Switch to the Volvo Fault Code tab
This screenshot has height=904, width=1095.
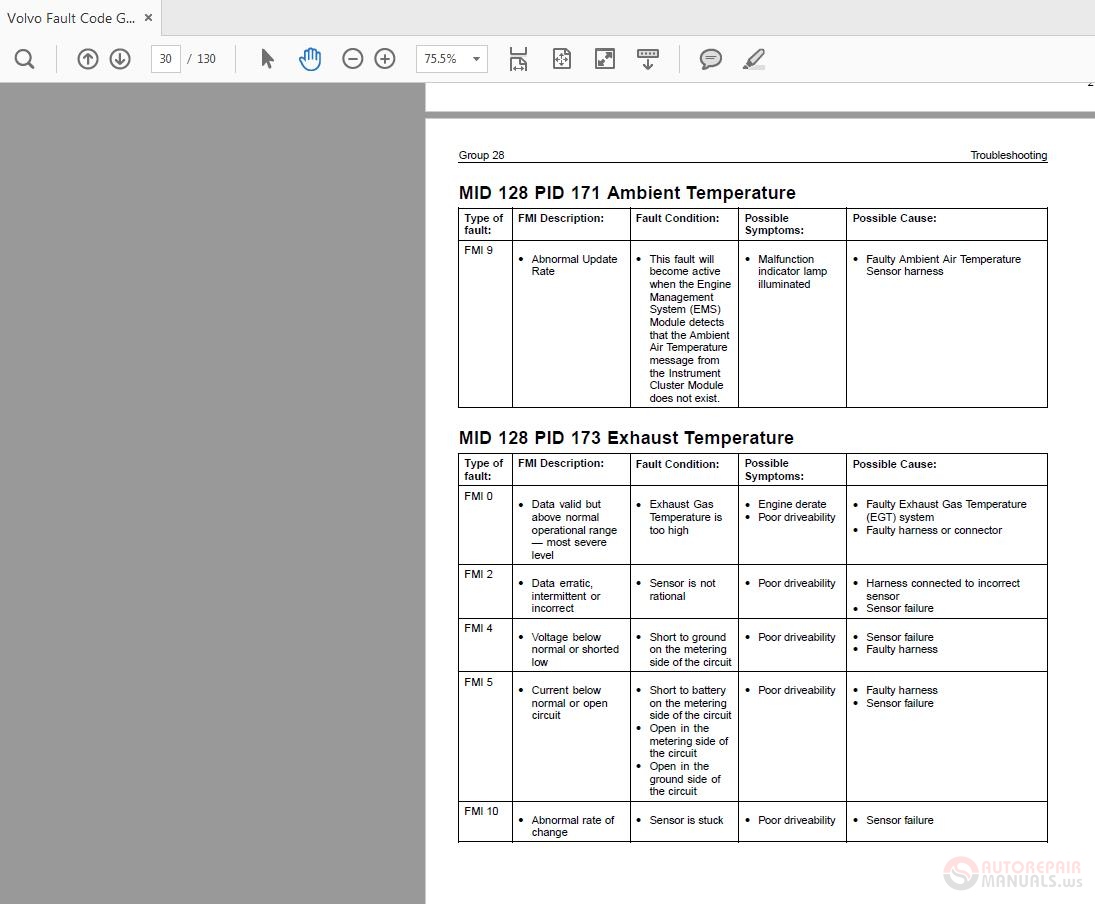[x=70, y=18]
